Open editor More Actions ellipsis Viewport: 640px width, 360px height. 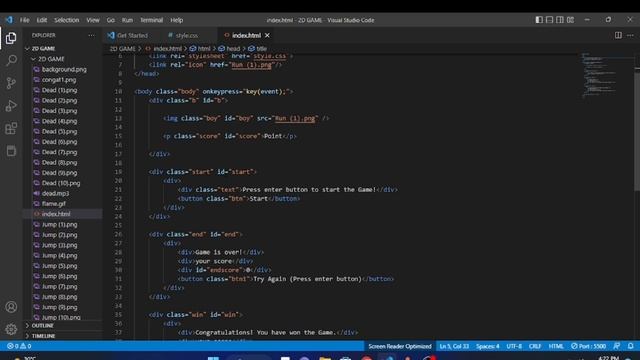point(630,36)
